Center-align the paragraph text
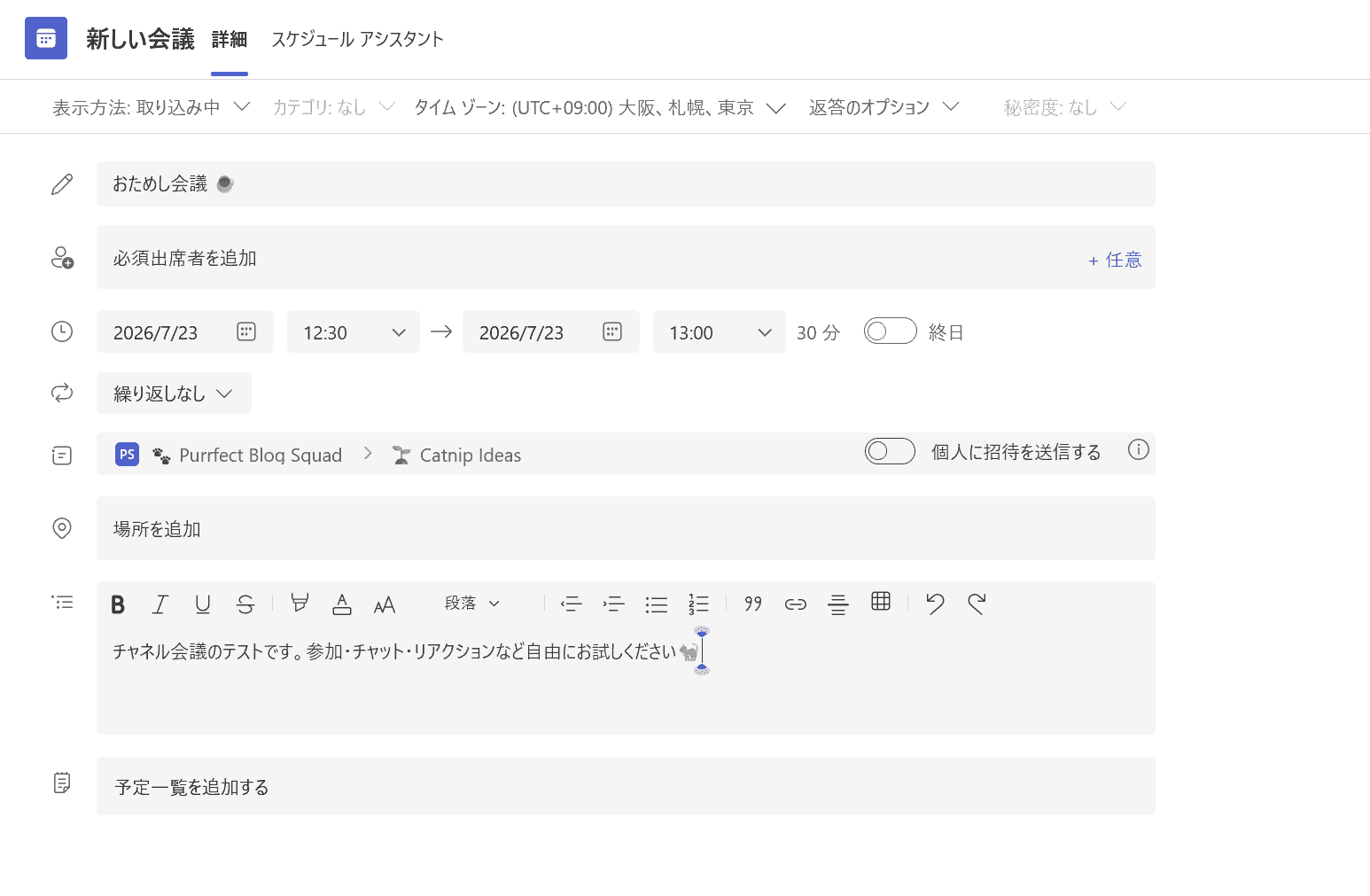 click(838, 604)
